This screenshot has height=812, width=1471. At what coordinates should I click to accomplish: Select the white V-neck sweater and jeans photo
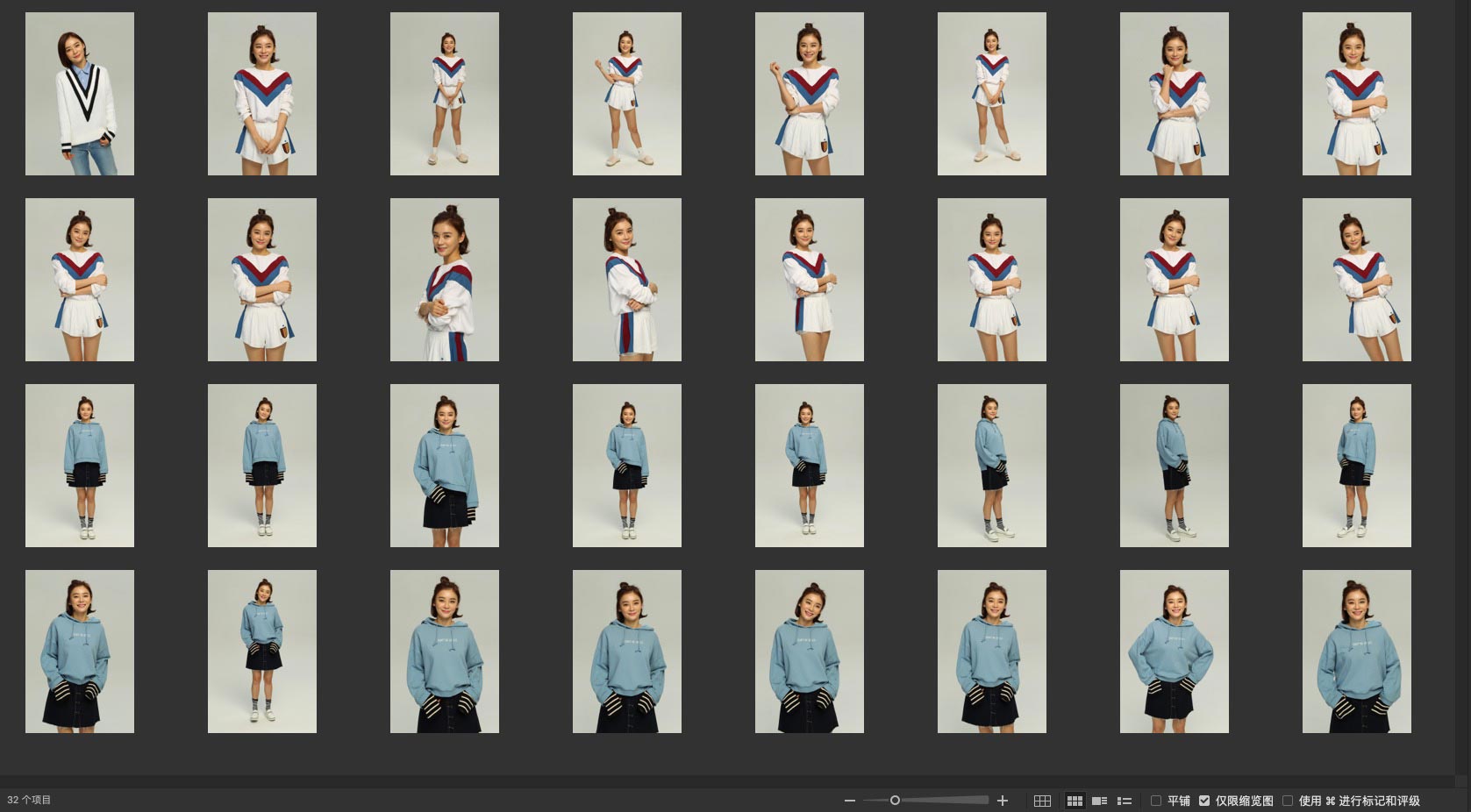(x=80, y=94)
